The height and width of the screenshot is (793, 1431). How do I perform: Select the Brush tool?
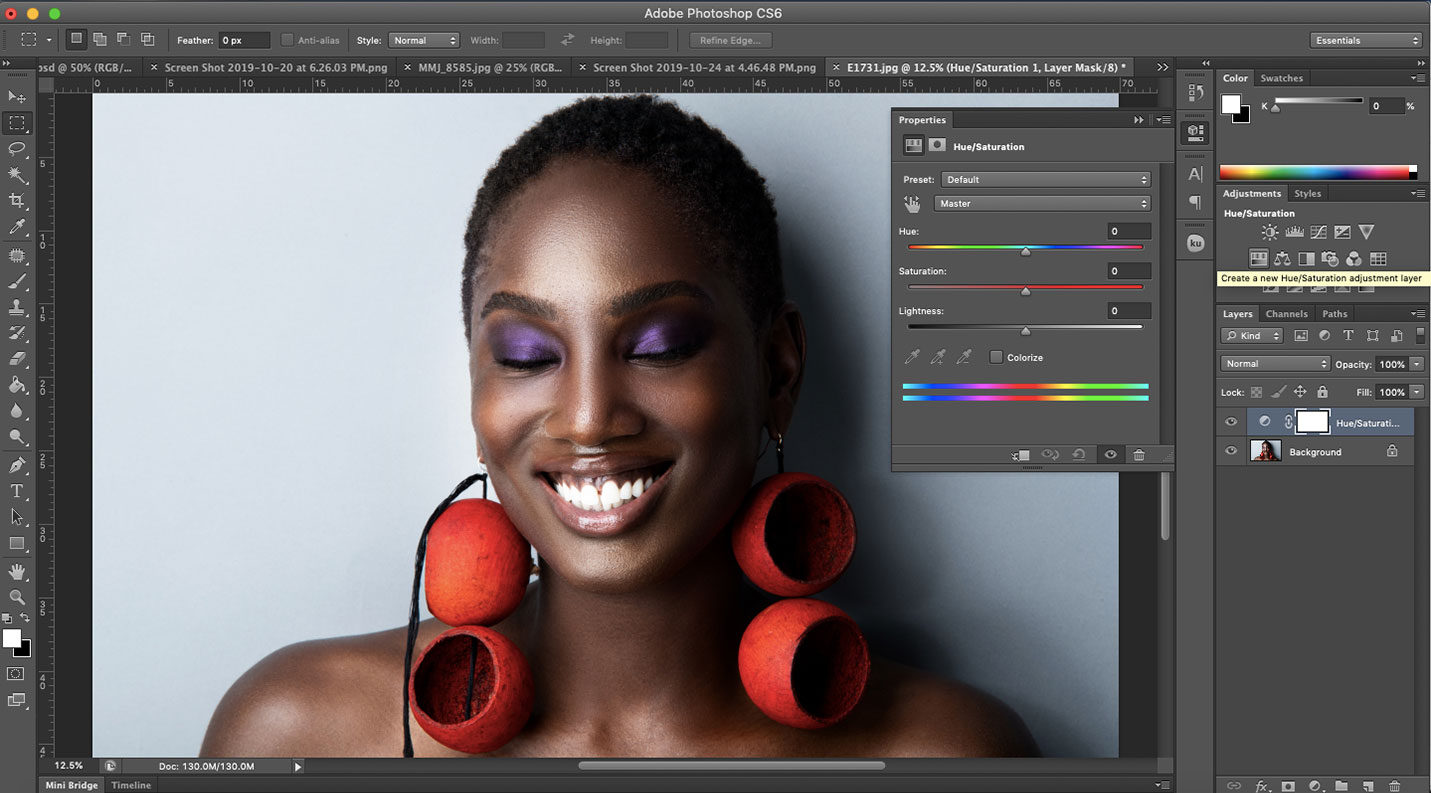point(17,281)
